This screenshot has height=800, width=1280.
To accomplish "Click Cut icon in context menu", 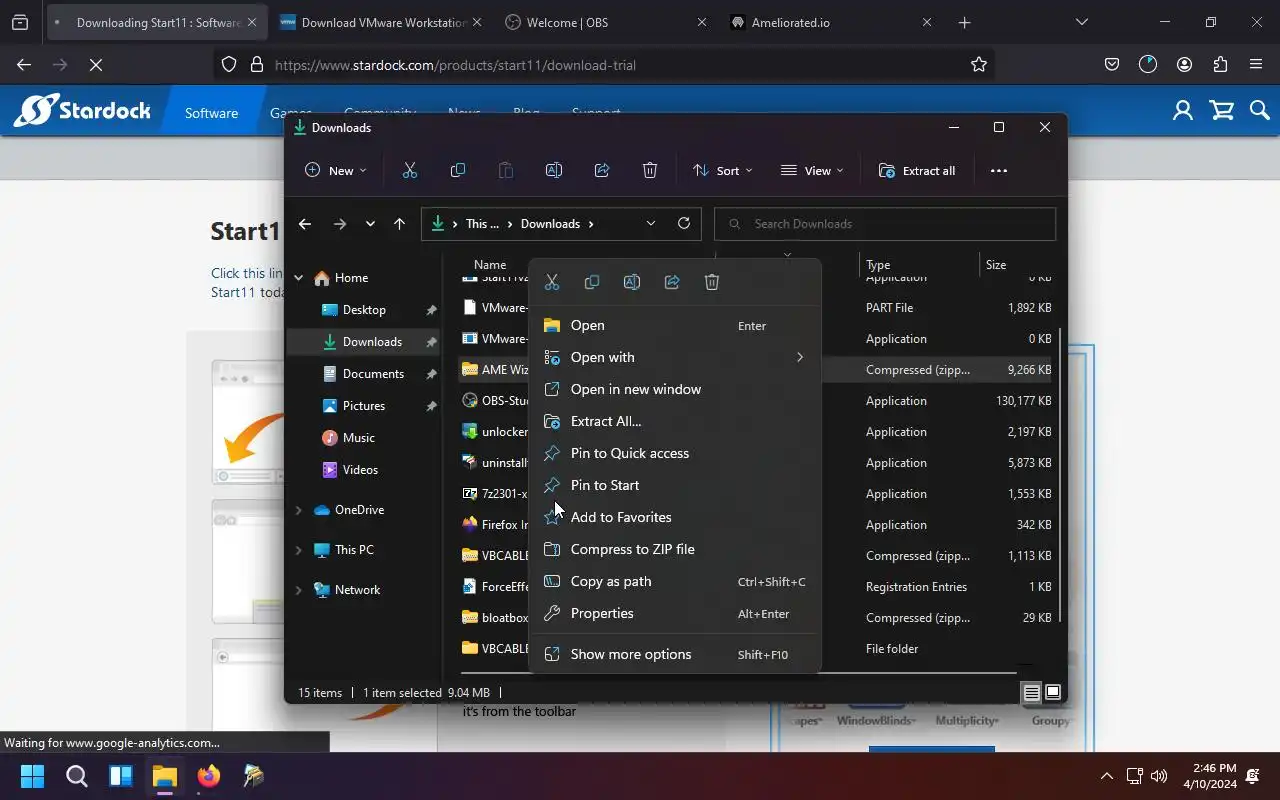I will click(x=552, y=282).
